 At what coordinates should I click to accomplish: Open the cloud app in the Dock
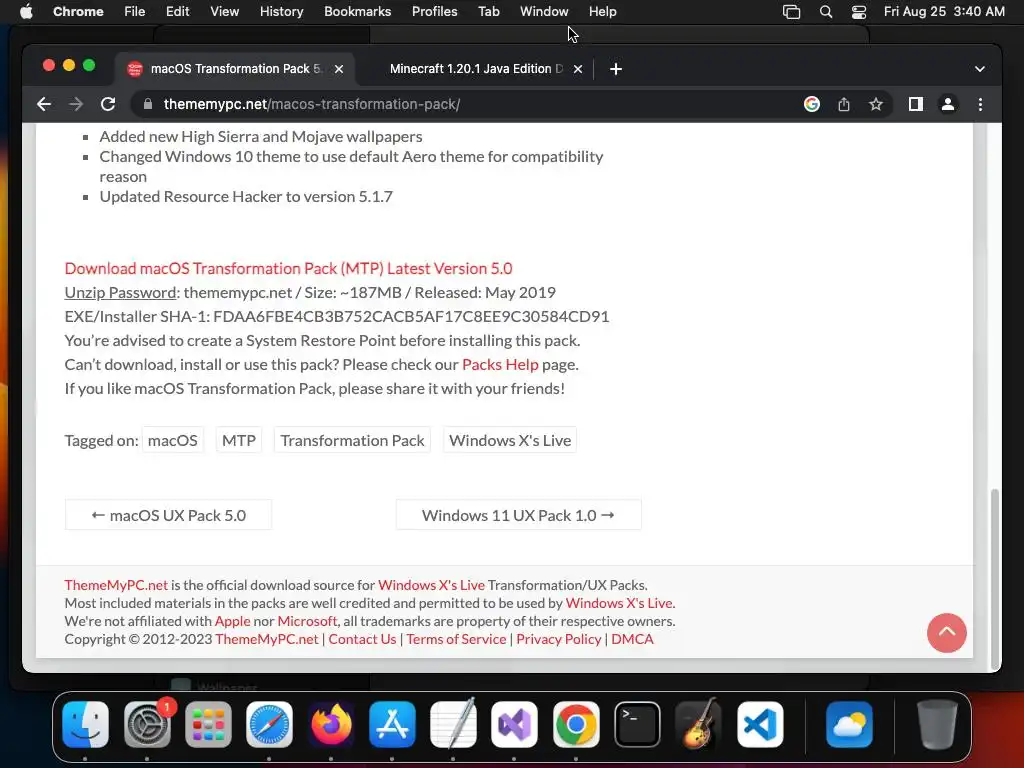click(x=849, y=724)
